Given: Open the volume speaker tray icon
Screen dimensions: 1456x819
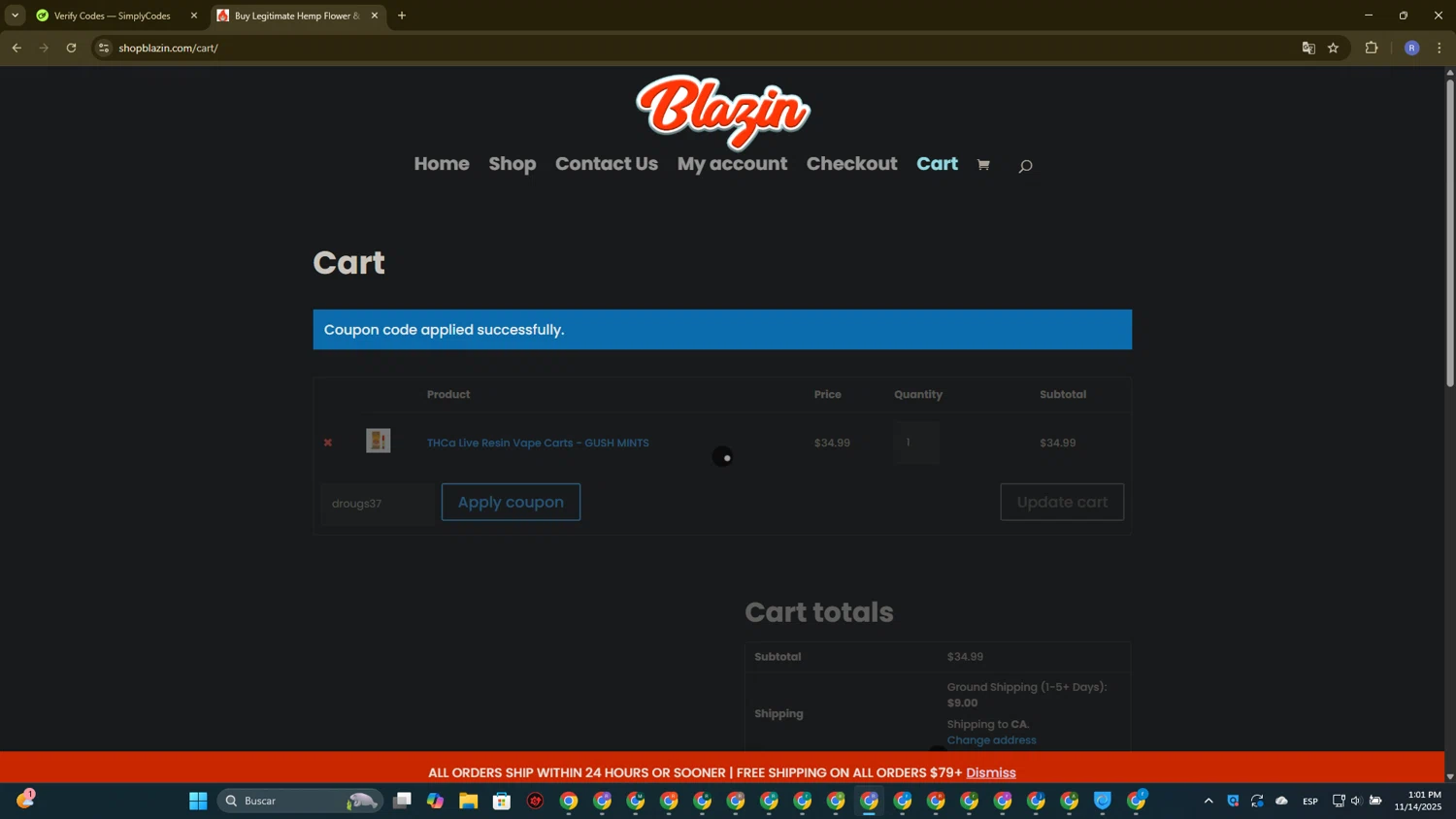Looking at the screenshot, I should click(1356, 801).
